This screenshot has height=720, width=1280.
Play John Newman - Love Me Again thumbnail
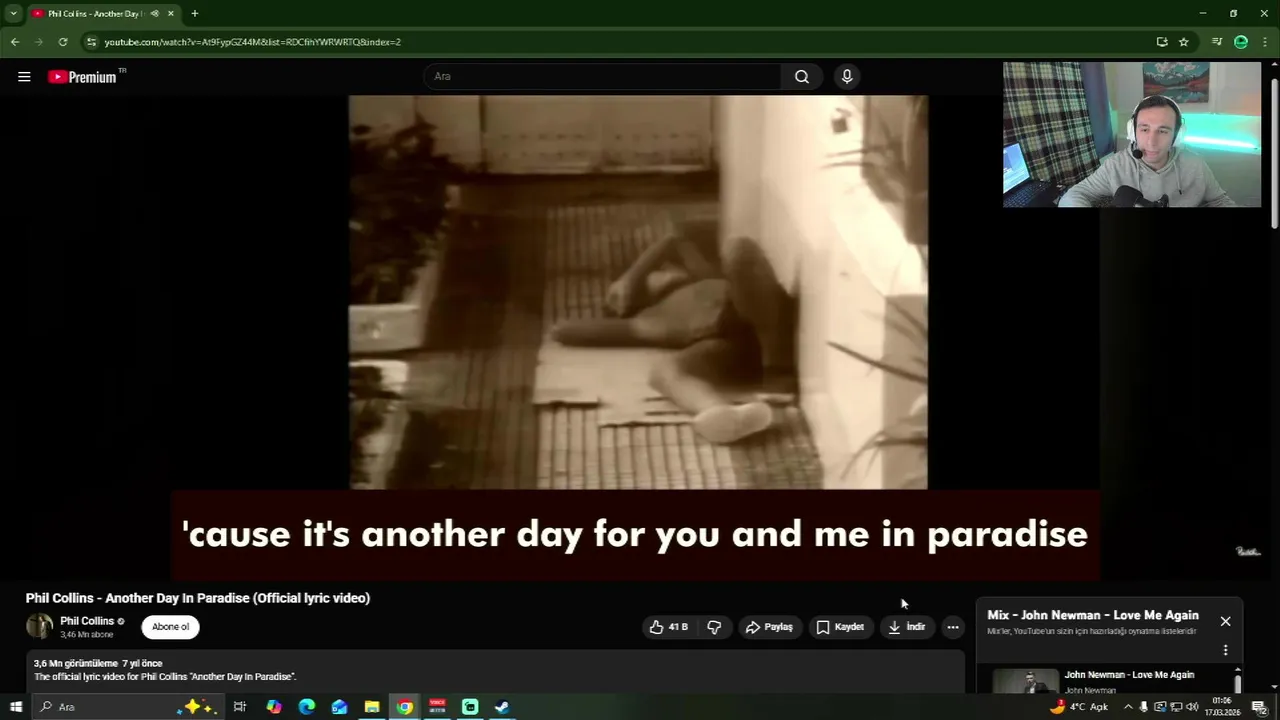tap(1025, 681)
